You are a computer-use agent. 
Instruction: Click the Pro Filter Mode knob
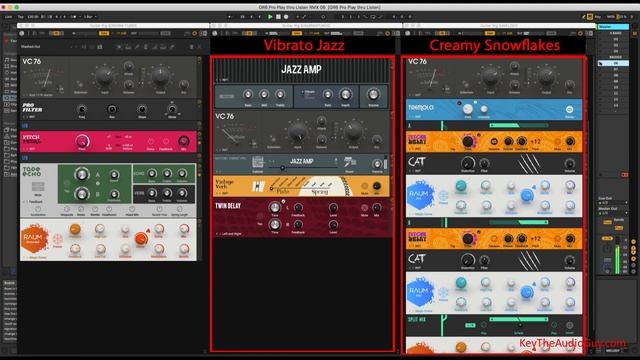point(172,109)
